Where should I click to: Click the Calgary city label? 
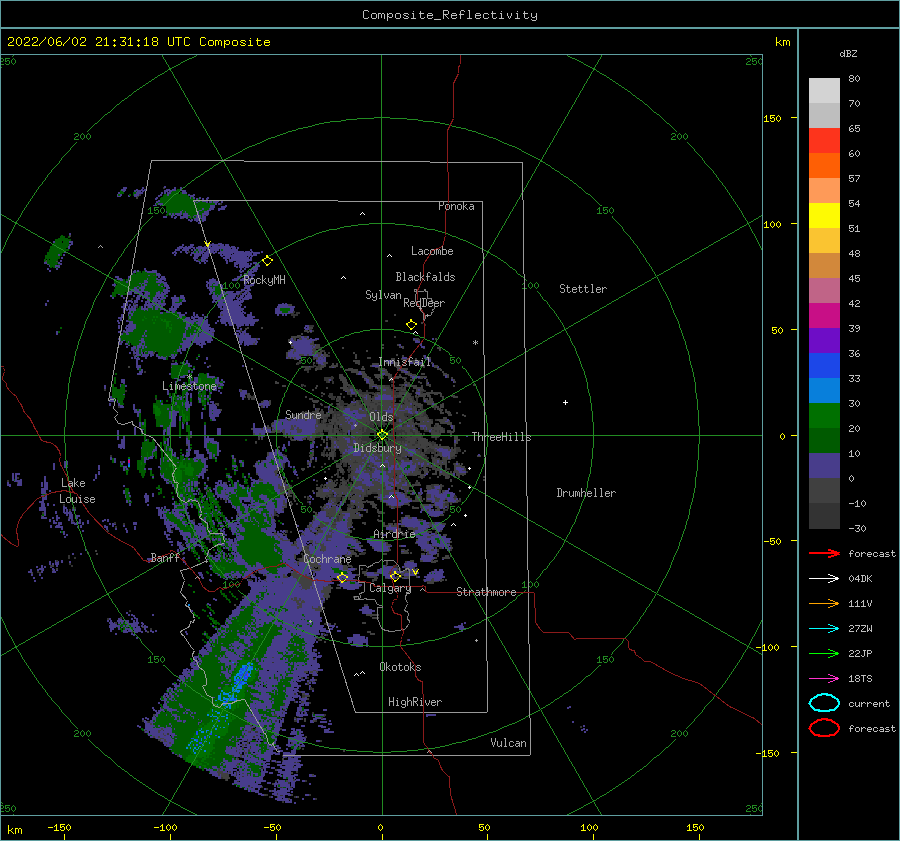(x=390, y=588)
